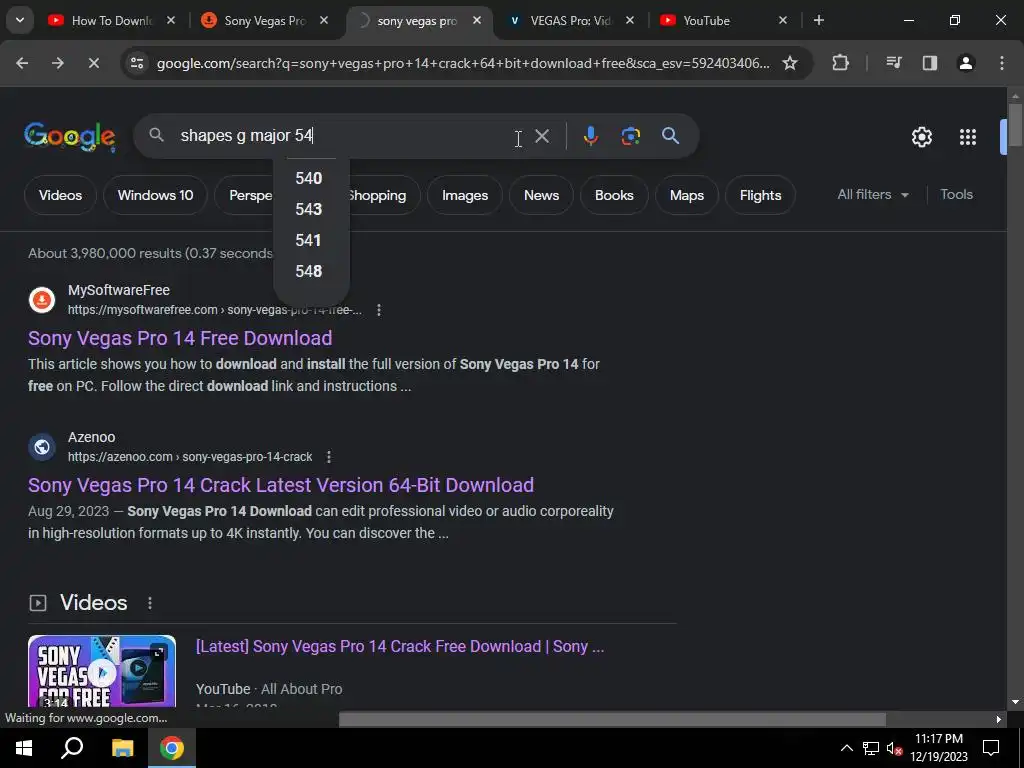The height and width of the screenshot is (768, 1024).
Task: Open Latest Sony Vegas Pro 14 Crack video link
Action: pyautogui.click(x=400, y=647)
